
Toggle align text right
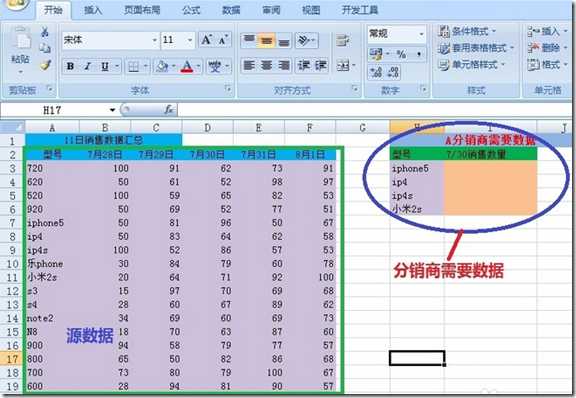284,66
